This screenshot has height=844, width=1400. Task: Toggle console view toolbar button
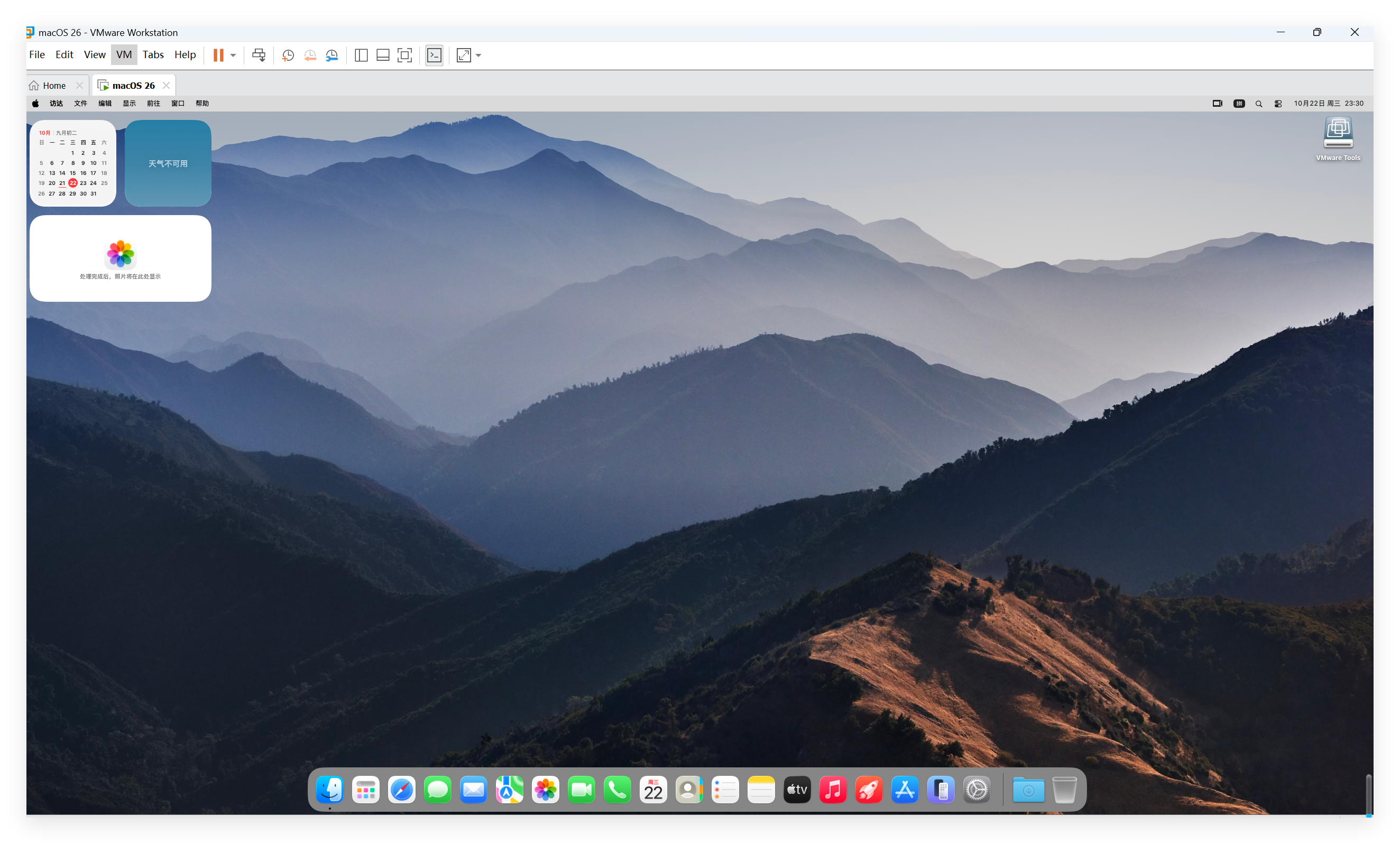434,55
